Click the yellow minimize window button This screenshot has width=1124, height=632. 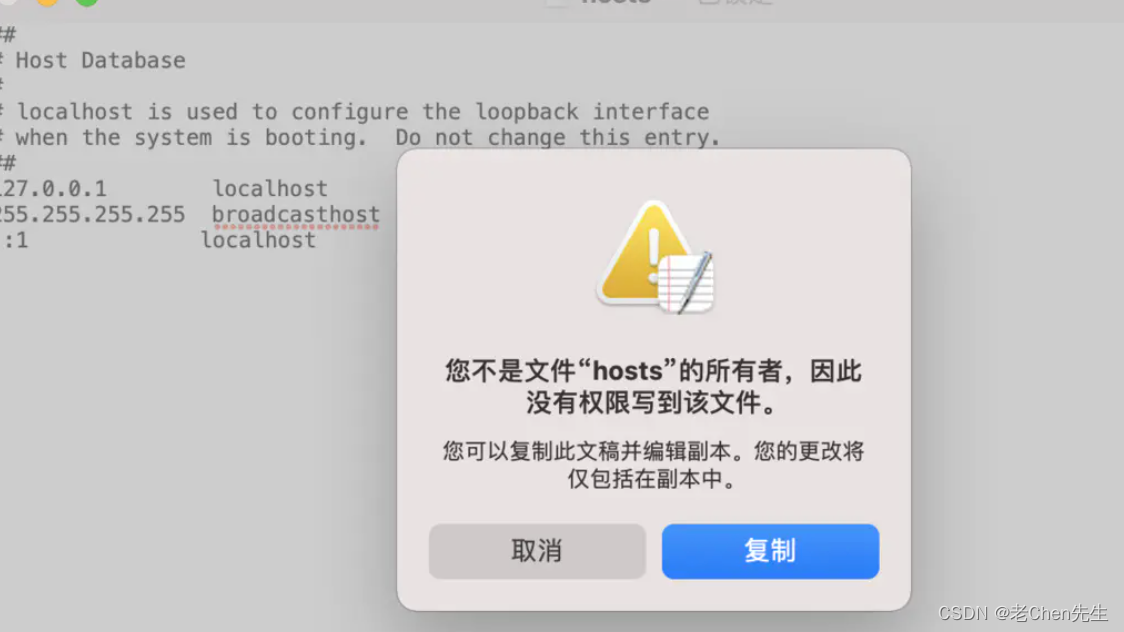(x=47, y=2)
